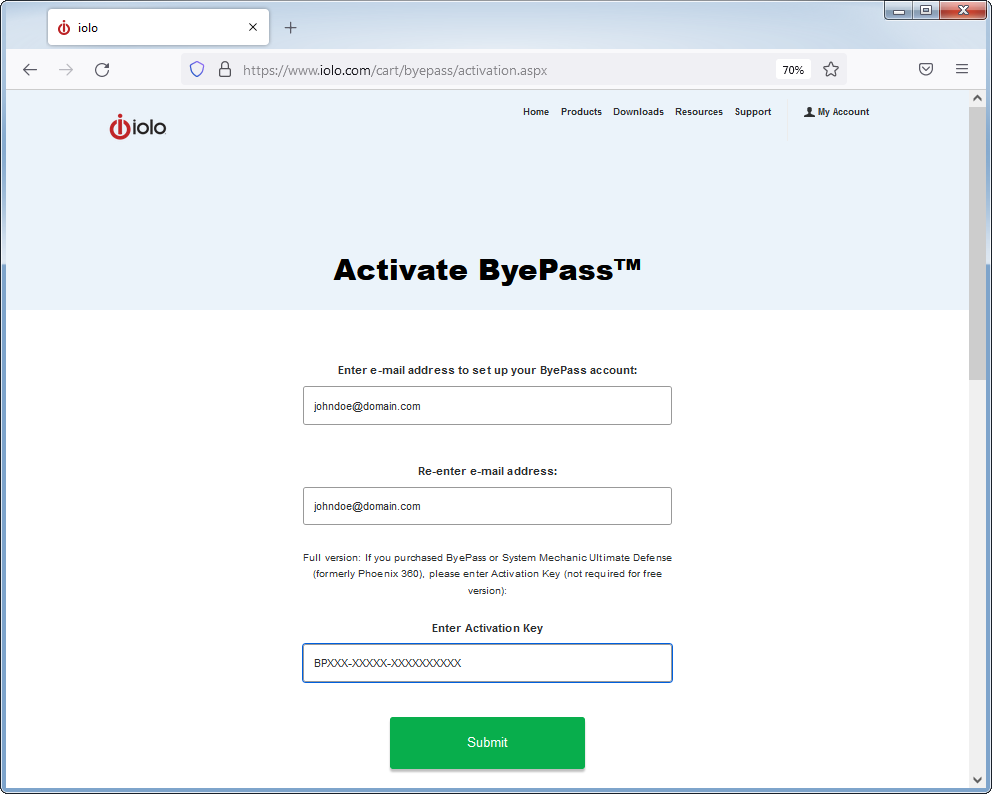The image size is (992, 794).
Task: Open the Home menu item
Action: (x=536, y=112)
